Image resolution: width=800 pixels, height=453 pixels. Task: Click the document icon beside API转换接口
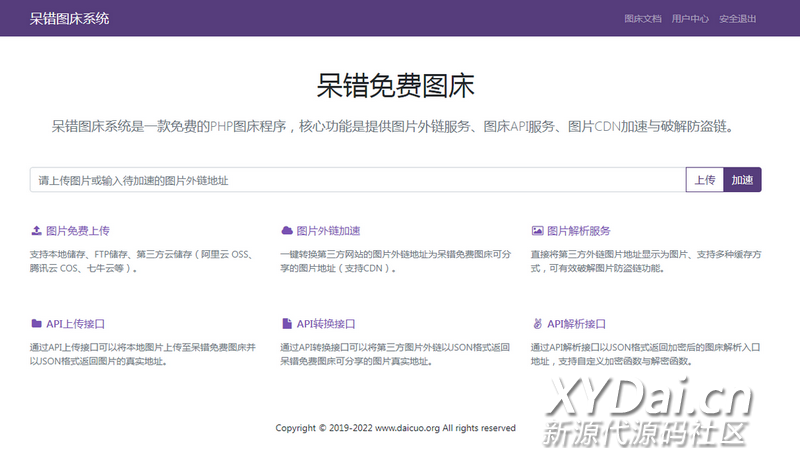287,324
